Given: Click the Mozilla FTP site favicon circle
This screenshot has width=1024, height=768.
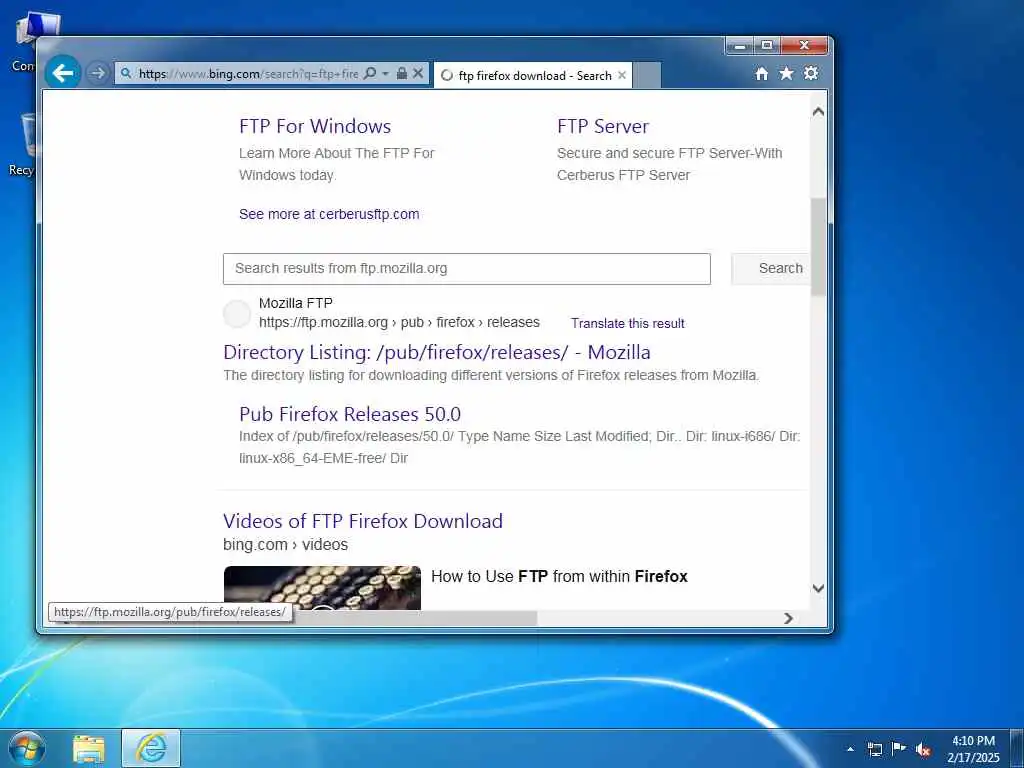Looking at the screenshot, I should pos(236,314).
